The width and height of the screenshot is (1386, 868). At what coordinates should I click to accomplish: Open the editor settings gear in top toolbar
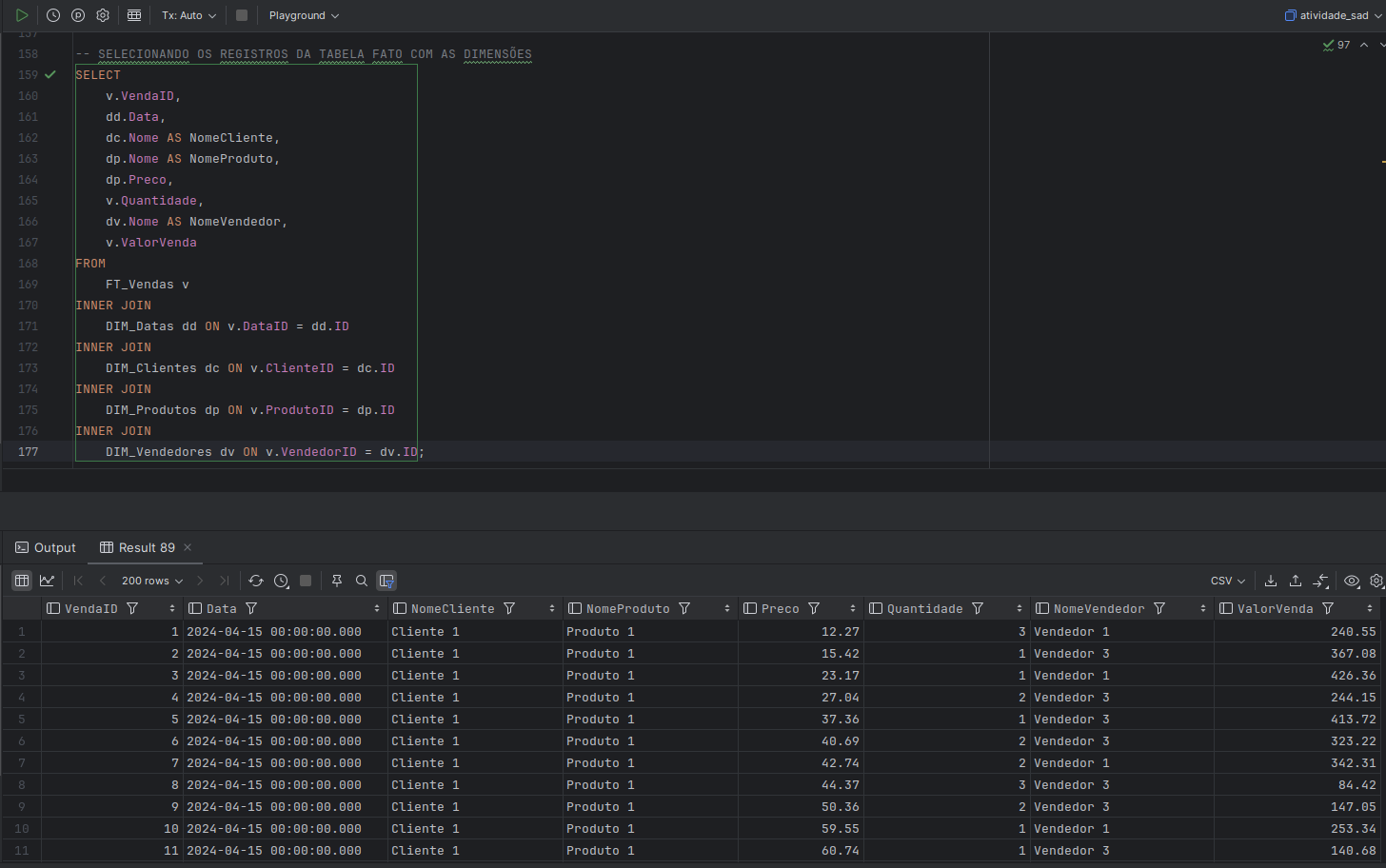pos(103,15)
